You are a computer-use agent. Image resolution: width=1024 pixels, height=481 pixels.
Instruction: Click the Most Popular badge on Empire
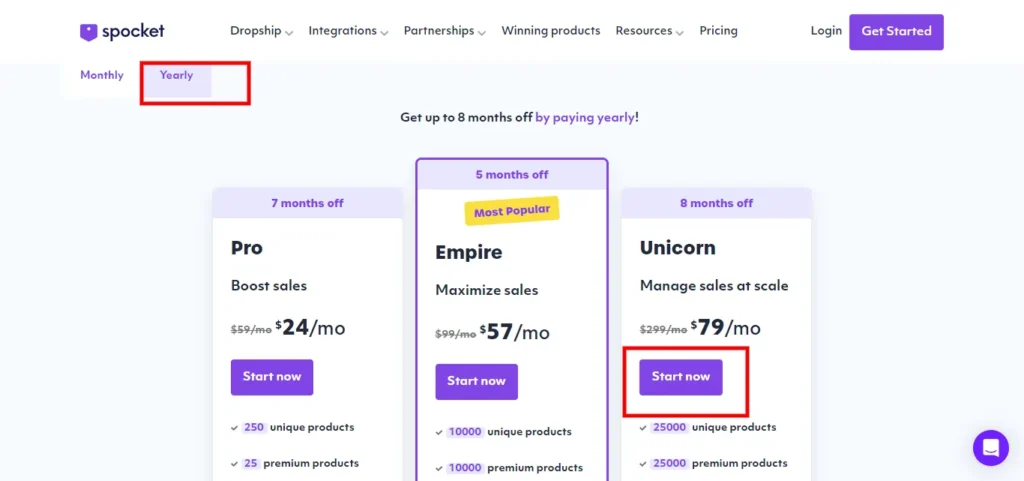point(511,212)
